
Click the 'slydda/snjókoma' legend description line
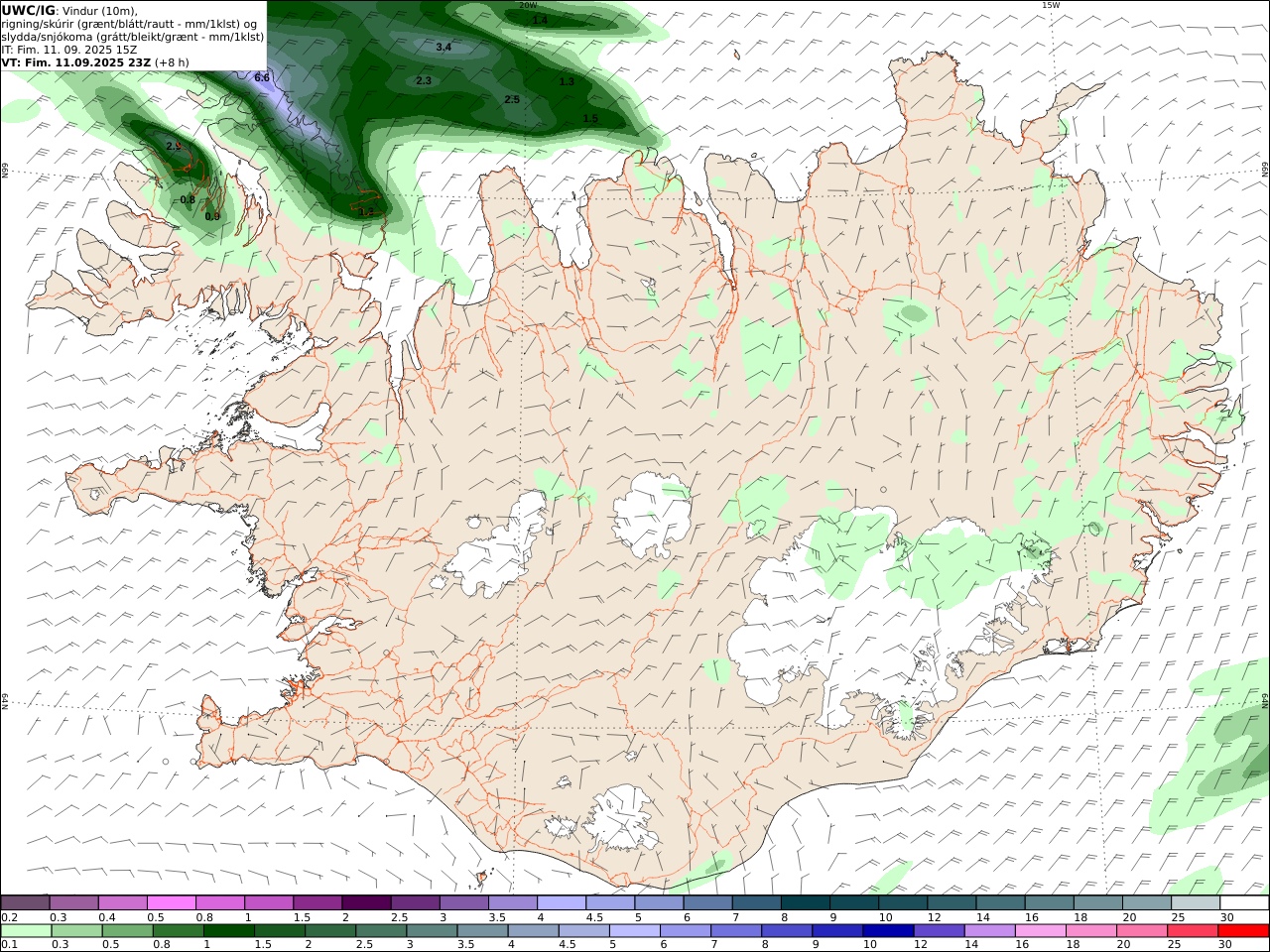click(x=133, y=37)
